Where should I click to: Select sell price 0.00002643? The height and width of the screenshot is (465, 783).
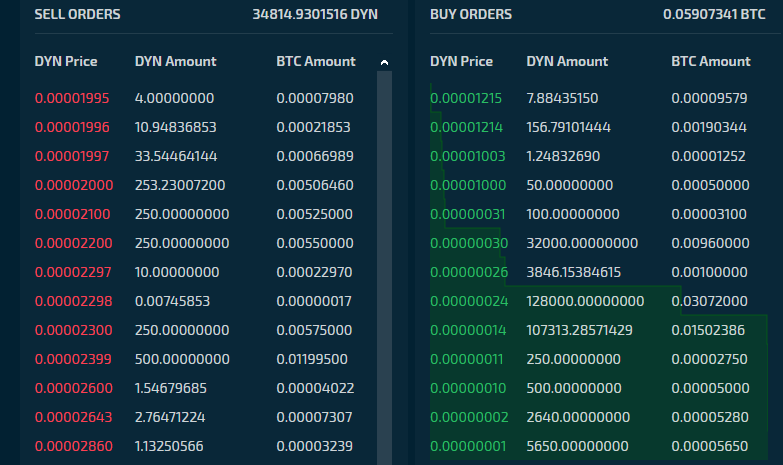[73, 417]
